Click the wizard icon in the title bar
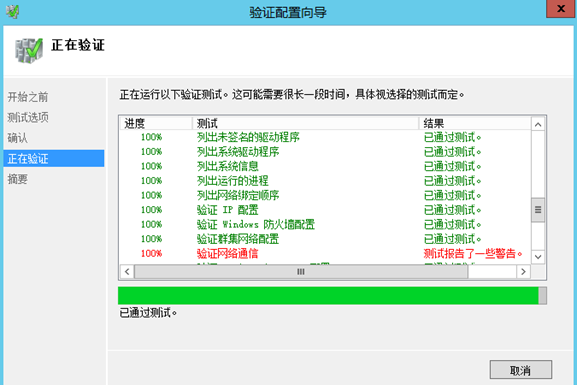This screenshot has height=385, width=577. pos(12,11)
